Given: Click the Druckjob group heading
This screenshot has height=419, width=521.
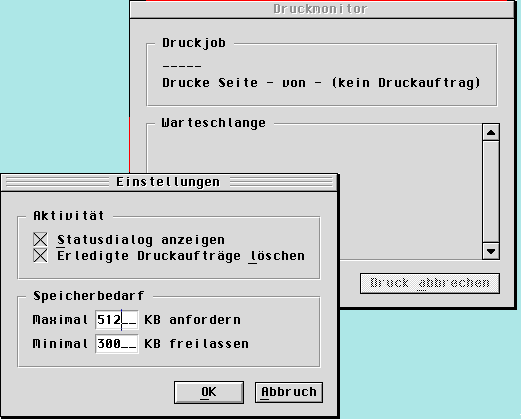Looking at the screenshot, I should pos(194,43).
